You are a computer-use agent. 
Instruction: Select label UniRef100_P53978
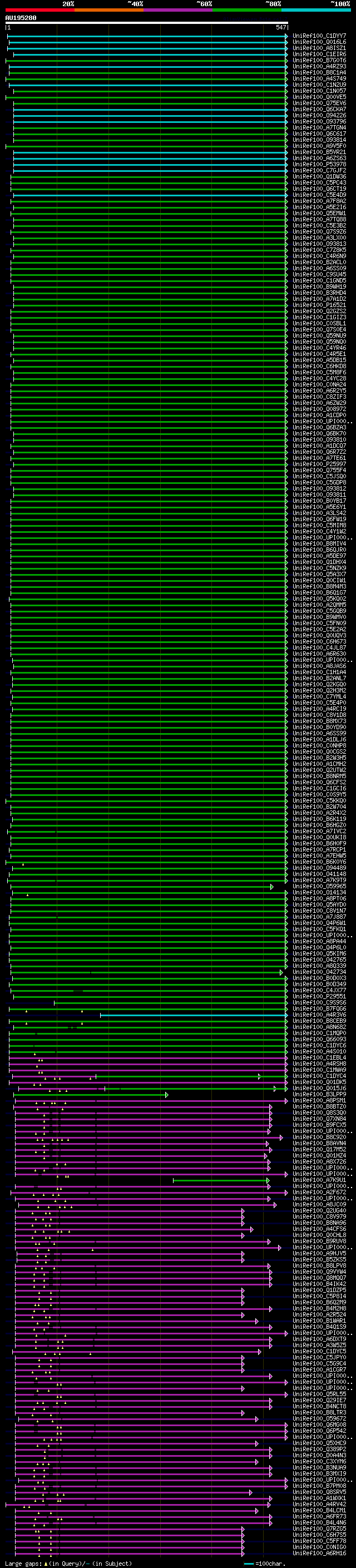pyautogui.click(x=319, y=164)
